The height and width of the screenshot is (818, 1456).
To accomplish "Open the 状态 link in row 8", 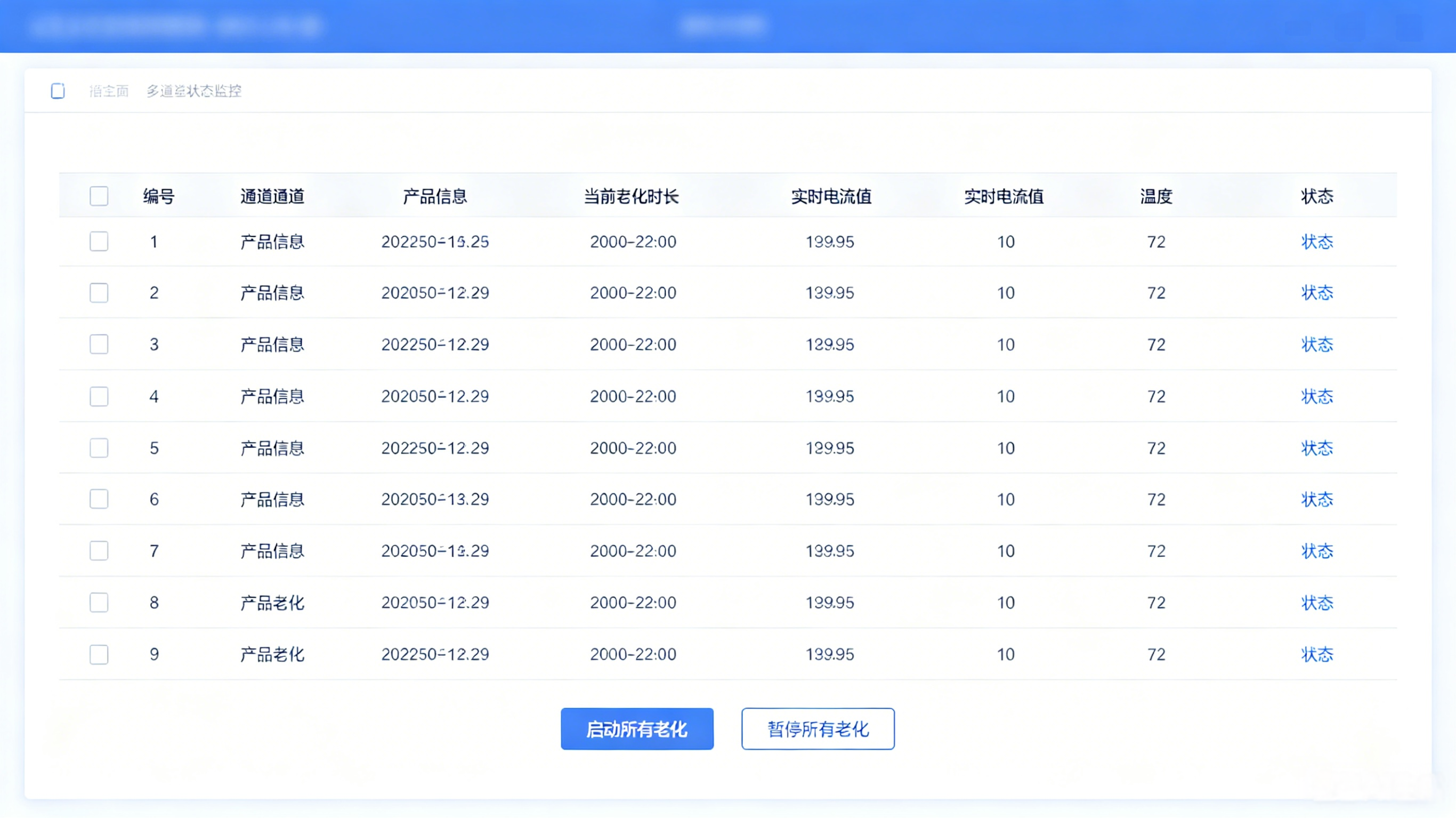I will 1317,603.
